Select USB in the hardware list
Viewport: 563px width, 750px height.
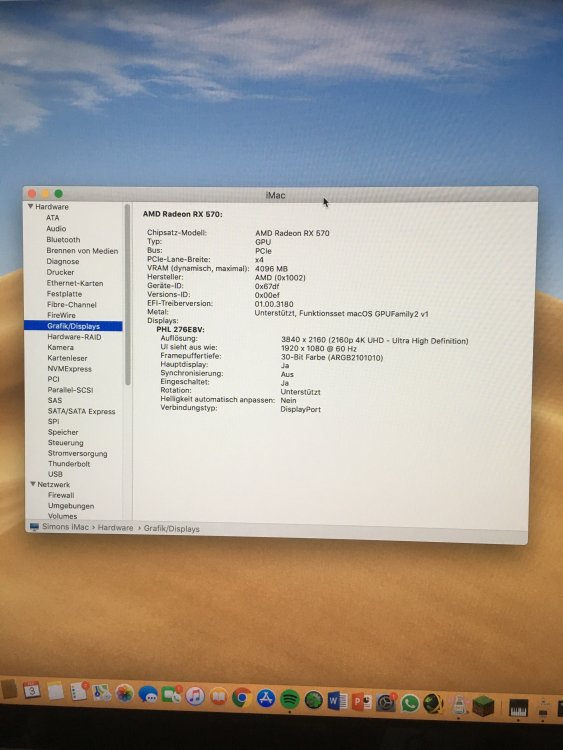point(55,474)
